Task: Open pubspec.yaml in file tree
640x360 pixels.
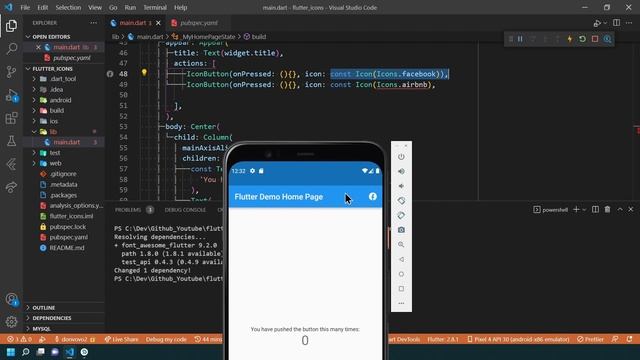Action: coord(69,237)
